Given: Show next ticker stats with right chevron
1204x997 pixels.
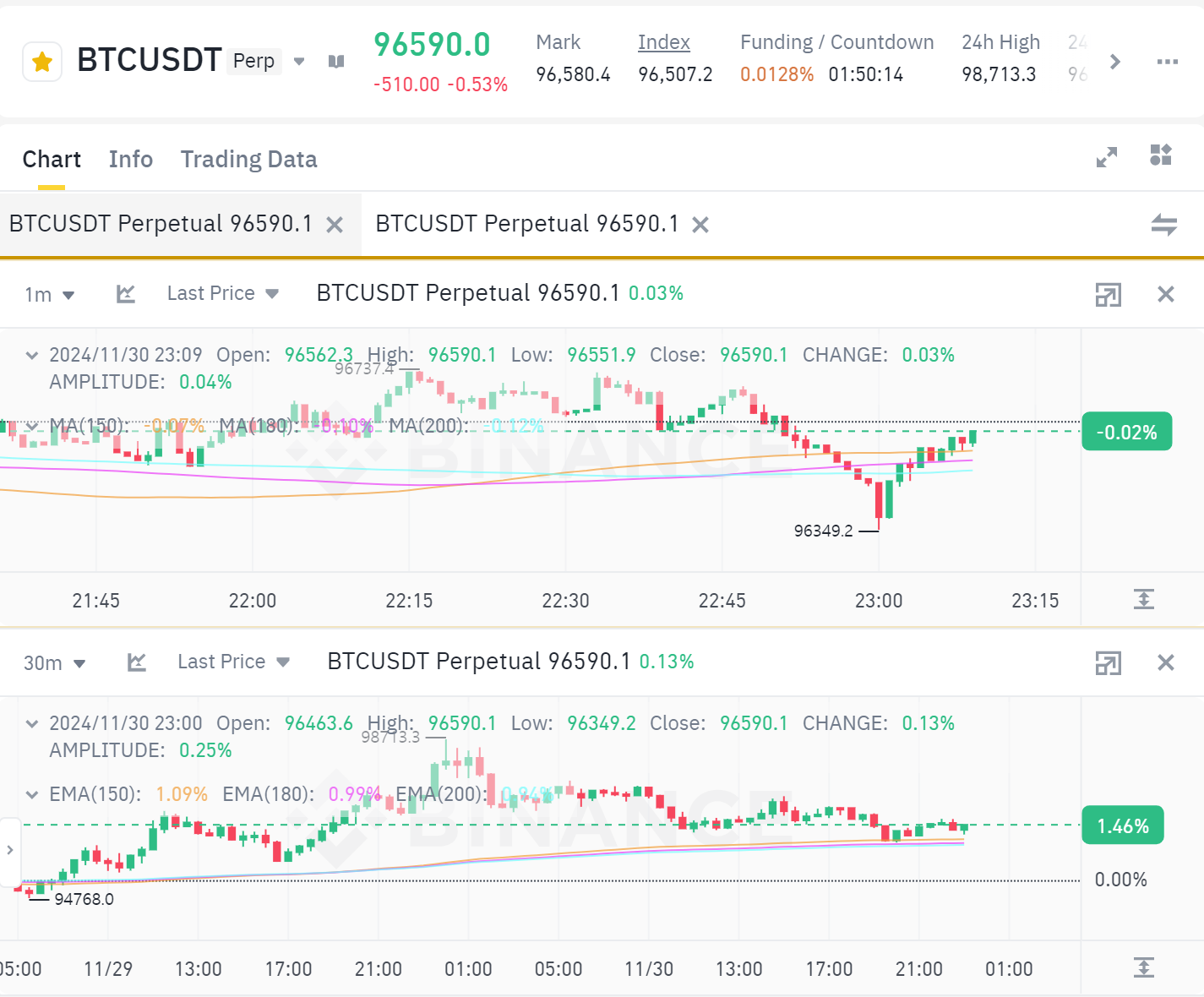Looking at the screenshot, I should [1115, 62].
